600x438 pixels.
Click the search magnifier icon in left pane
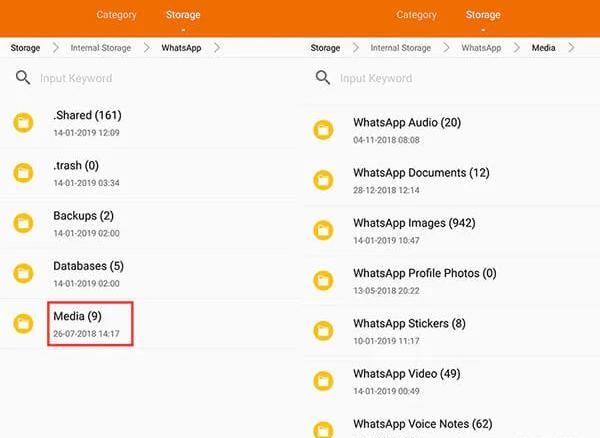click(x=23, y=78)
